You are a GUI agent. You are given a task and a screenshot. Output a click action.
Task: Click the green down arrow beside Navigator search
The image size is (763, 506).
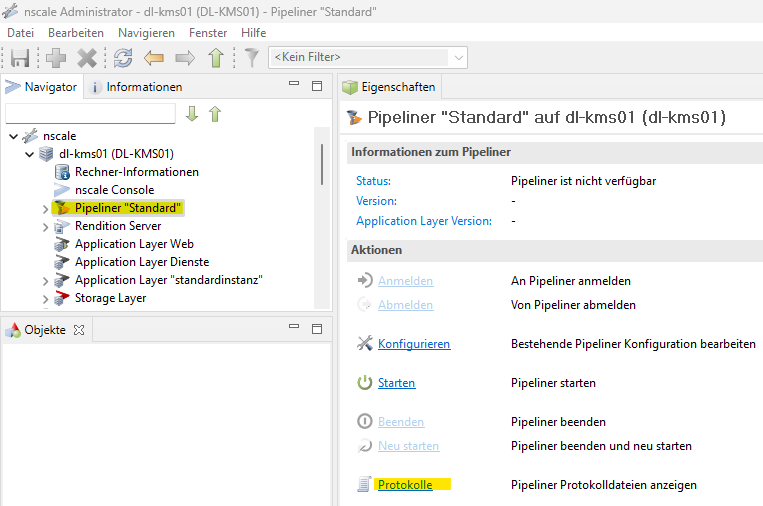click(192, 114)
